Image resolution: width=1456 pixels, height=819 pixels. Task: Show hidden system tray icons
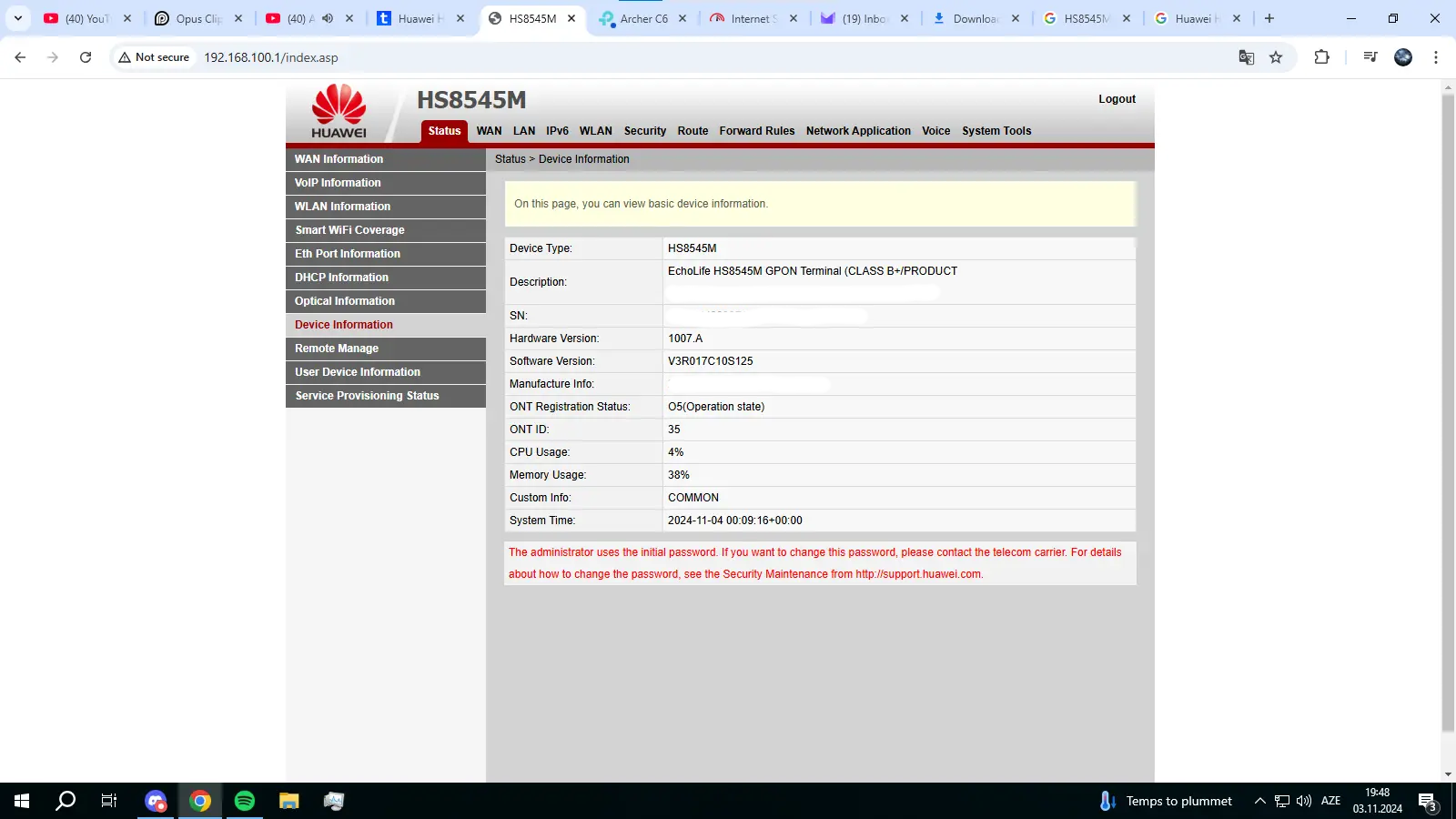coord(1260,801)
